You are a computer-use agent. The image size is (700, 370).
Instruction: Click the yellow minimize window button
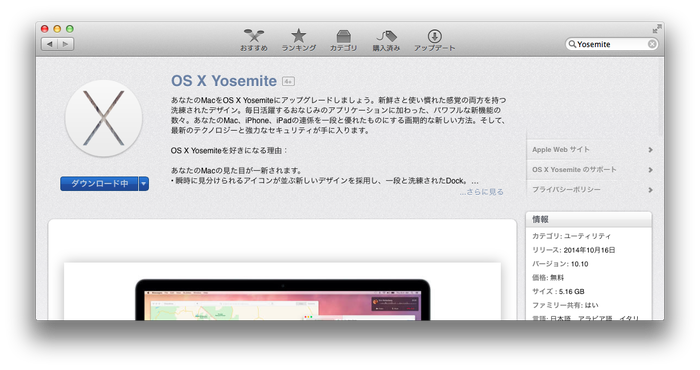pyautogui.click(x=57, y=29)
